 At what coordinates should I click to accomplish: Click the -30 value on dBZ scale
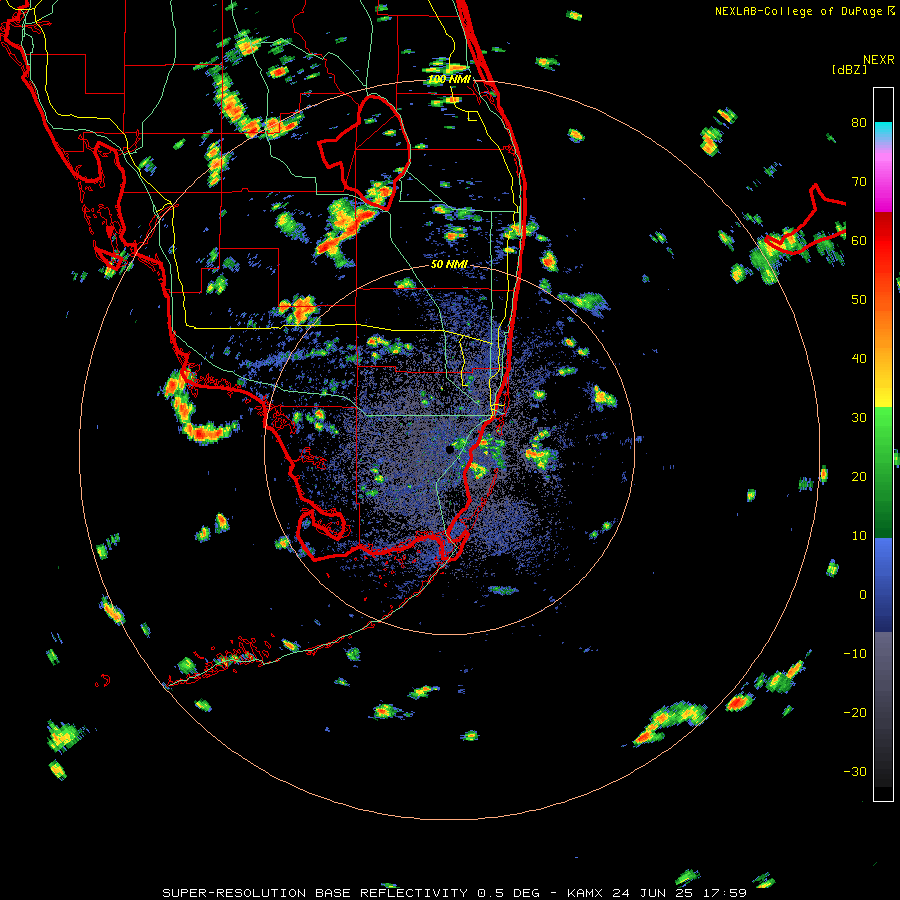855,772
